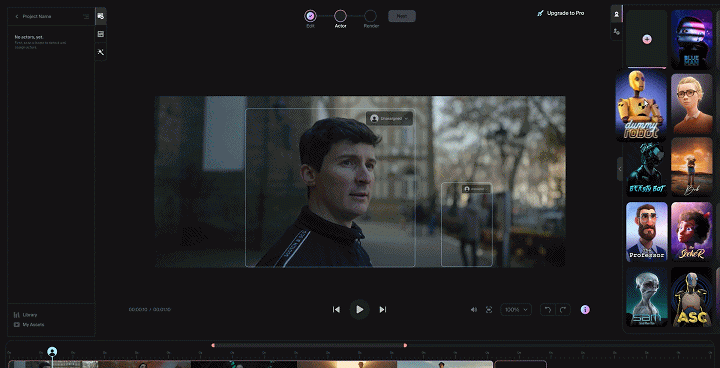The width and height of the screenshot is (720, 368).
Task: Expand the Unassigned actor dropdown on main face
Action: pyautogui.click(x=389, y=119)
